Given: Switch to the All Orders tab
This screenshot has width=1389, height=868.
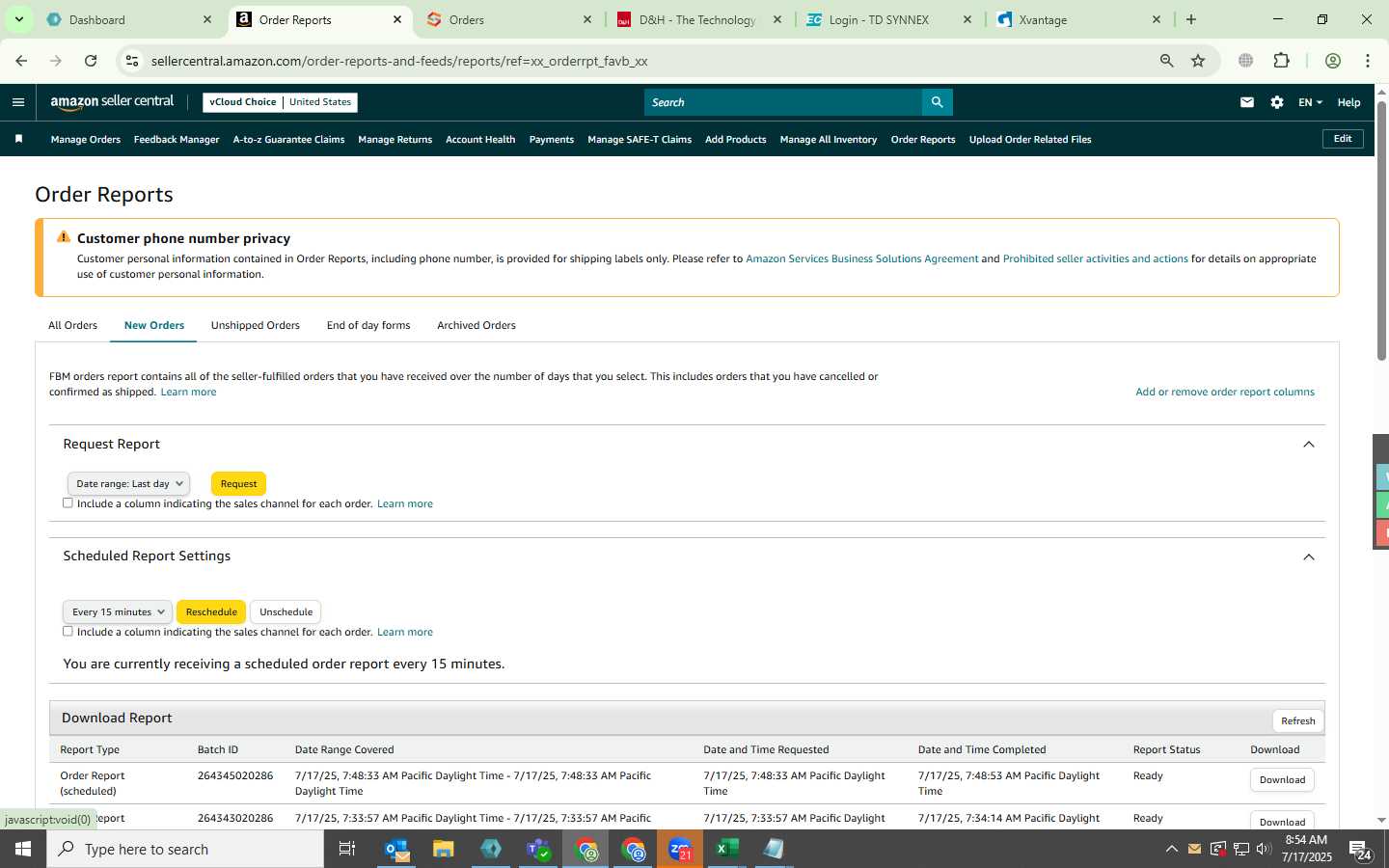Looking at the screenshot, I should (x=73, y=325).
